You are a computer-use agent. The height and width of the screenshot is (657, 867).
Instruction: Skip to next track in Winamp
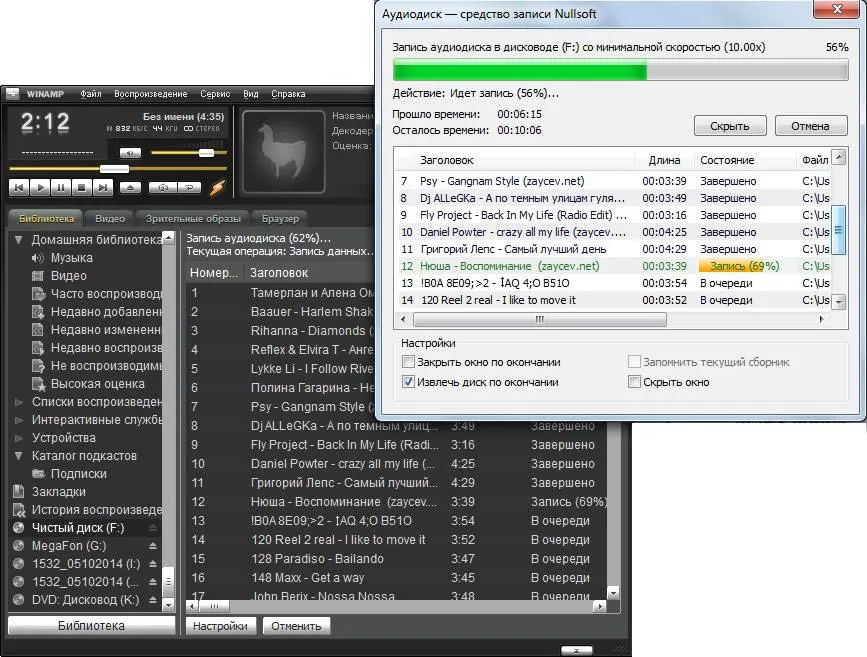pyautogui.click(x=103, y=188)
